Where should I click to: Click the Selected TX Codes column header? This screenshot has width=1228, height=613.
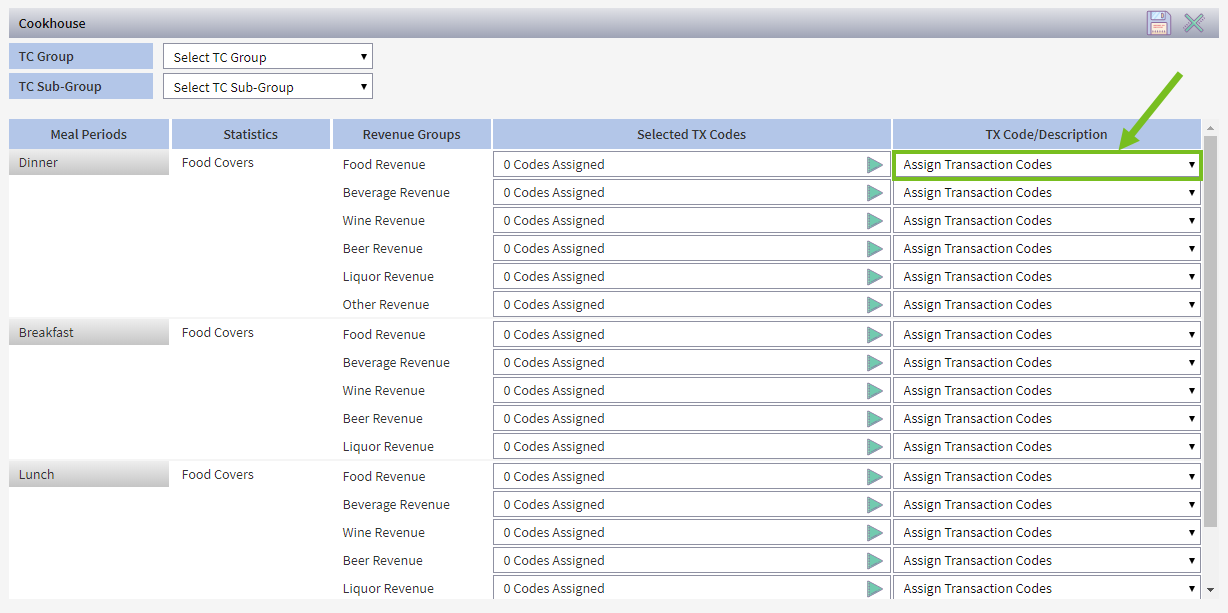[x=691, y=134]
